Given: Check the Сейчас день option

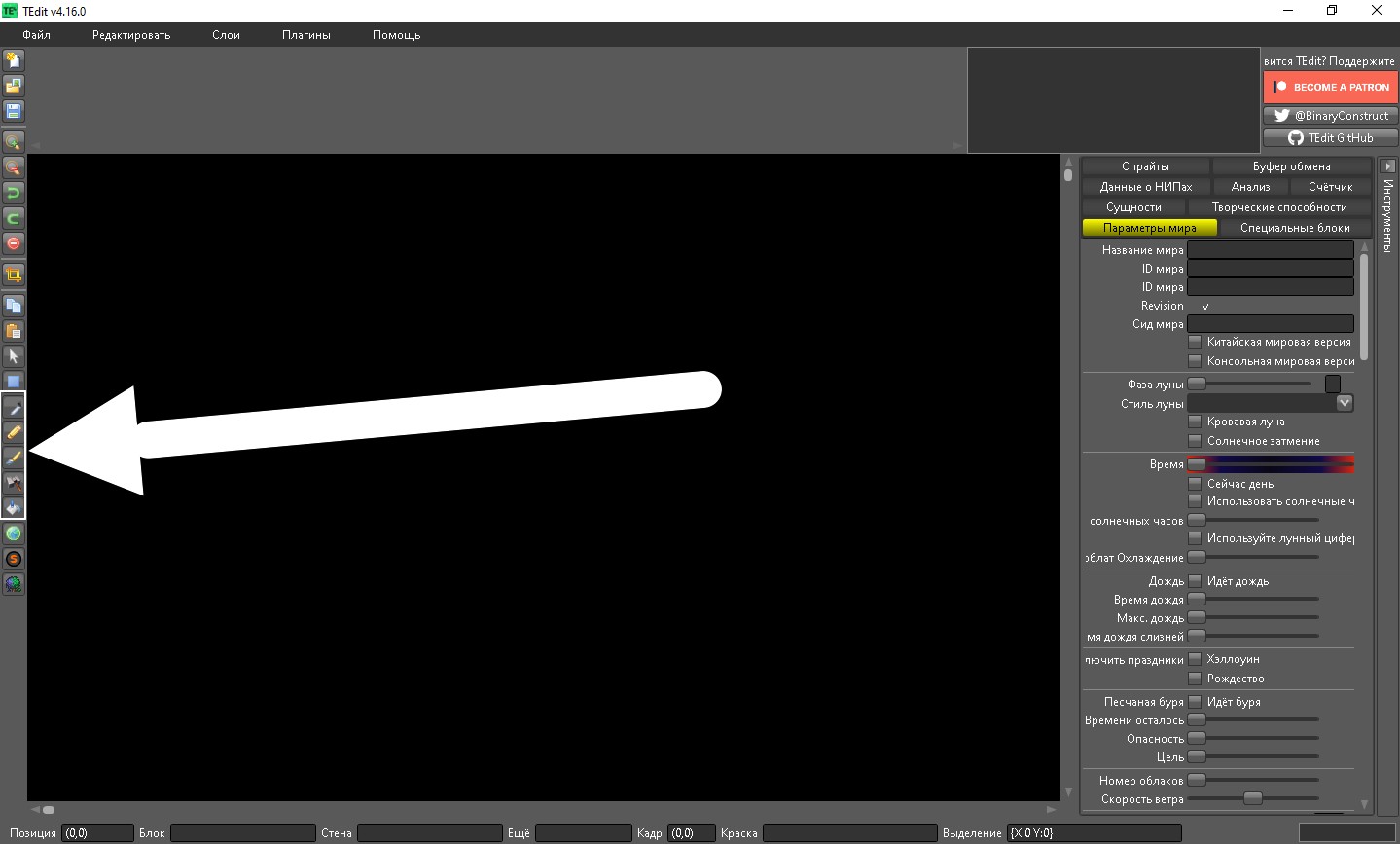Looking at the screenshot, I should click(x=1195, y=484).
